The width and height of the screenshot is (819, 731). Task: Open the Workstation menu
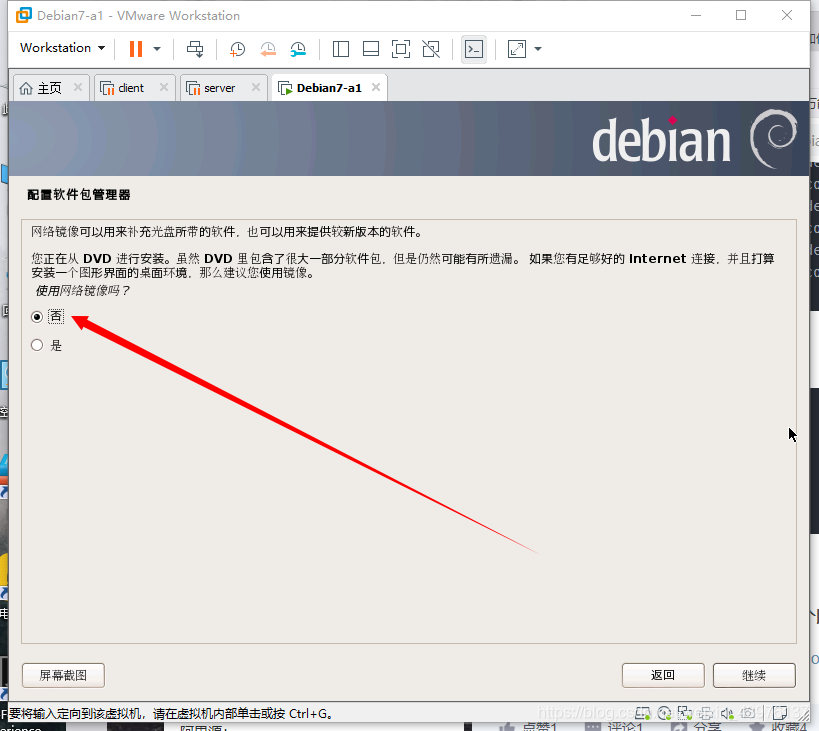(62, 48)
